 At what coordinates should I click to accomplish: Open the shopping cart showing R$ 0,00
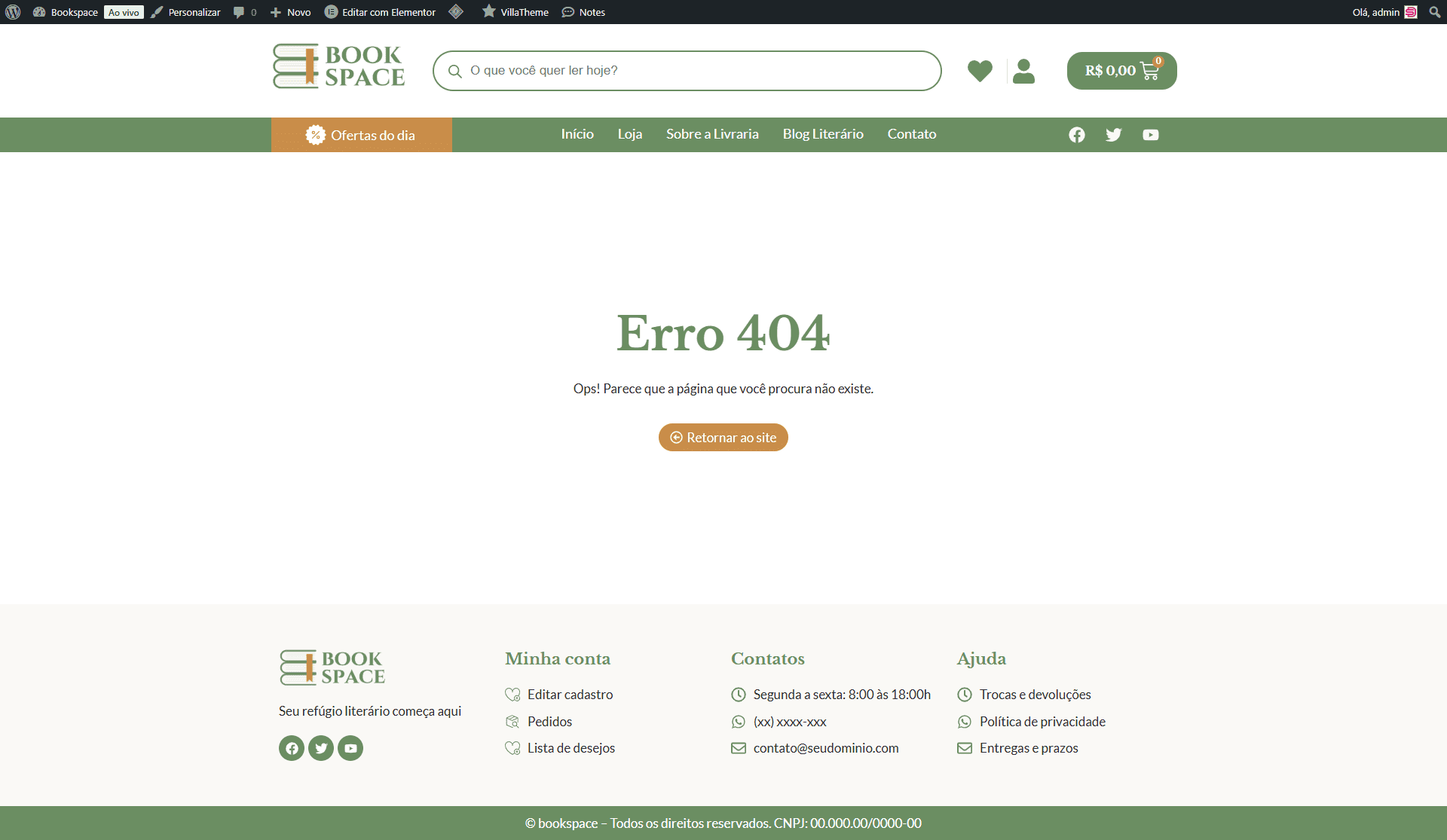[1121, 71]
